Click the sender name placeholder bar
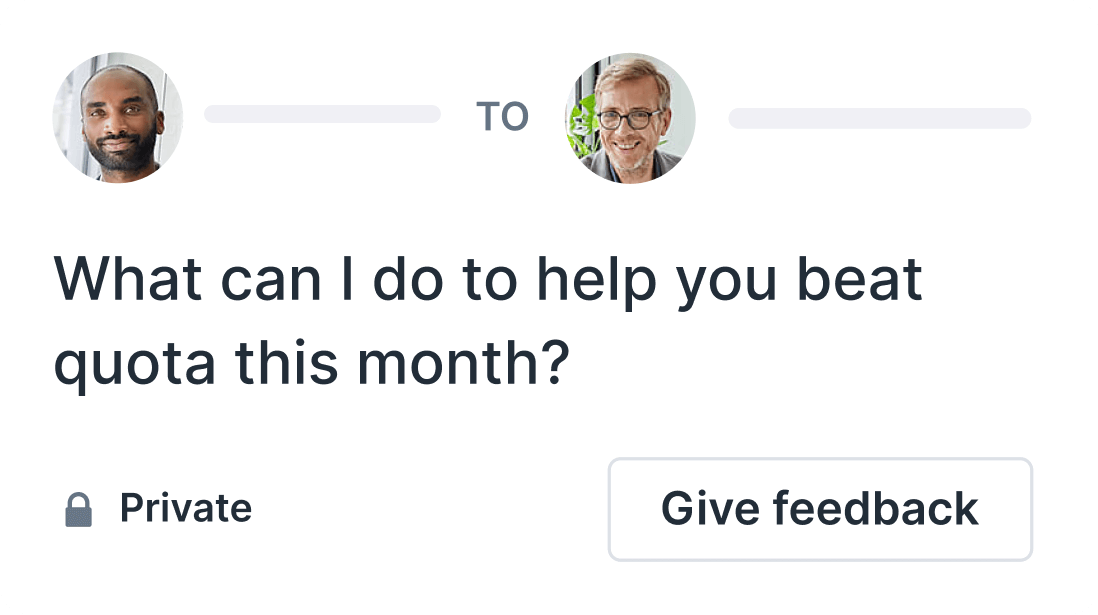Screen dimensions: 1098x615 click(322, 114)
